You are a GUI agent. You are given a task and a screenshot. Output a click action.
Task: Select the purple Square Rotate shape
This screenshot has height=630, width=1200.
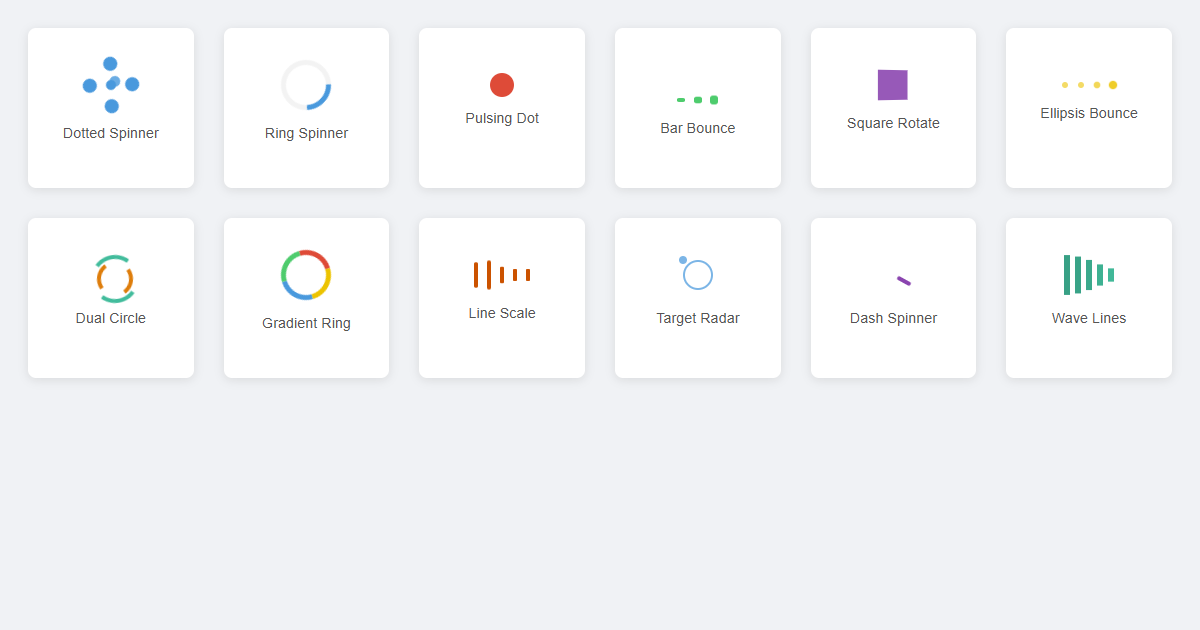893,85
